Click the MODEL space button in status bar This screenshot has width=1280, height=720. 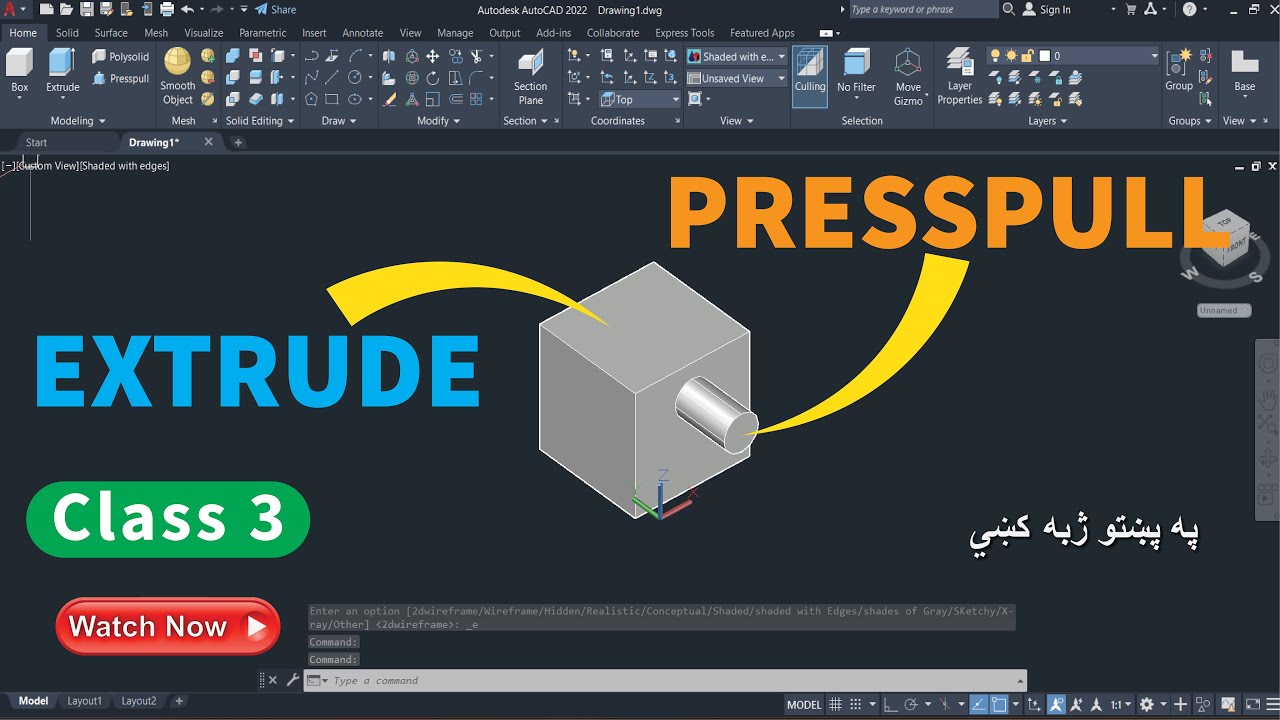point(804,704)
